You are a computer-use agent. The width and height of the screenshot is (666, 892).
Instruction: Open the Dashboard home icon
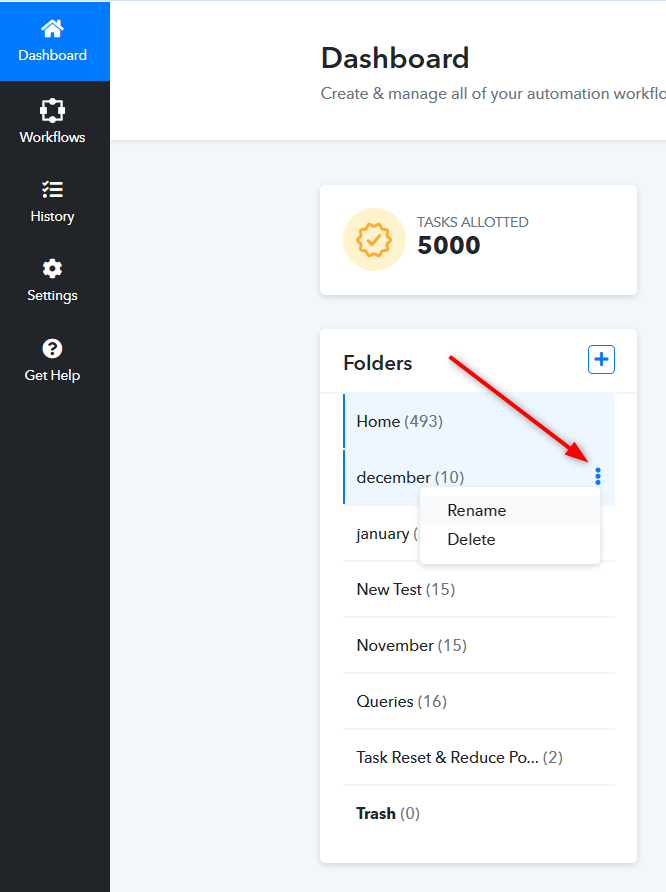point(52,28)
